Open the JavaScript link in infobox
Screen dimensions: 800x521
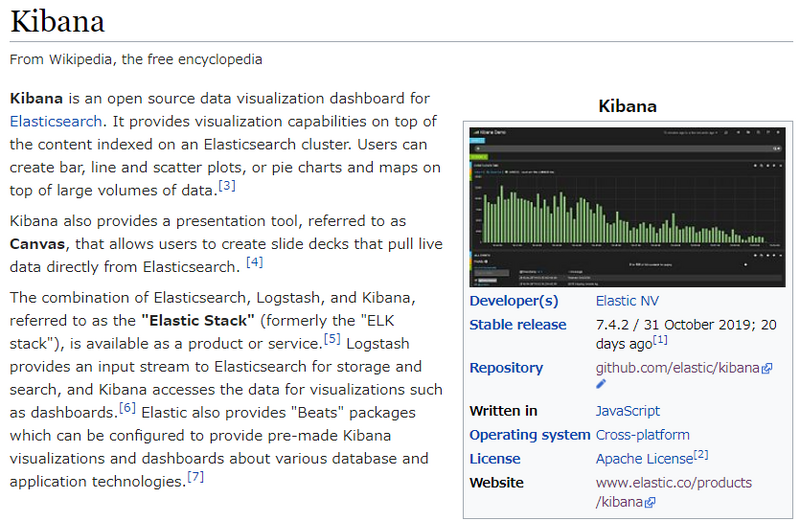pyautogui.click(x=627, y=411)
